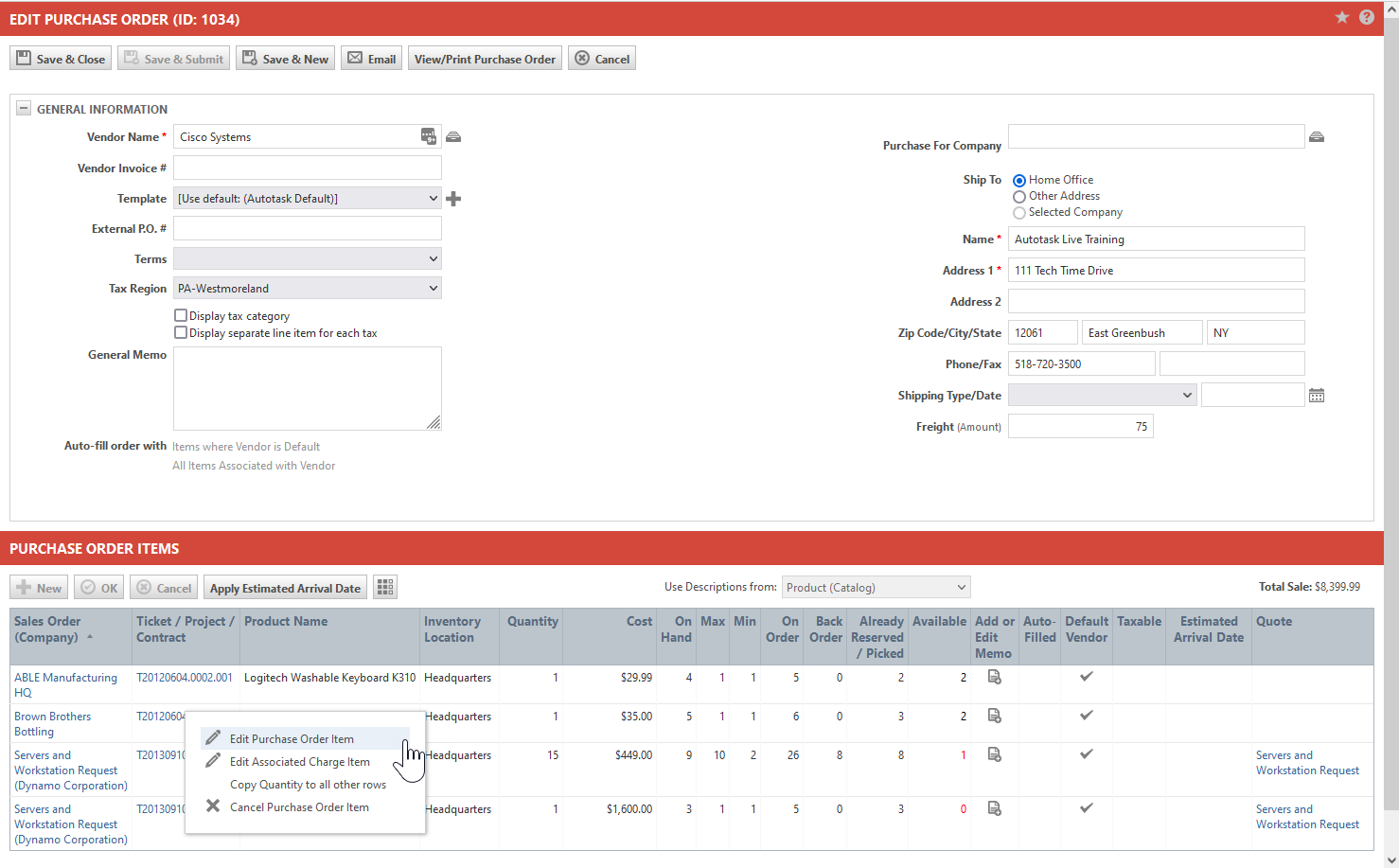Choose Edit Purchase Order Item from context menu
The image size is (1399, 868).
(x=292, y=739)
